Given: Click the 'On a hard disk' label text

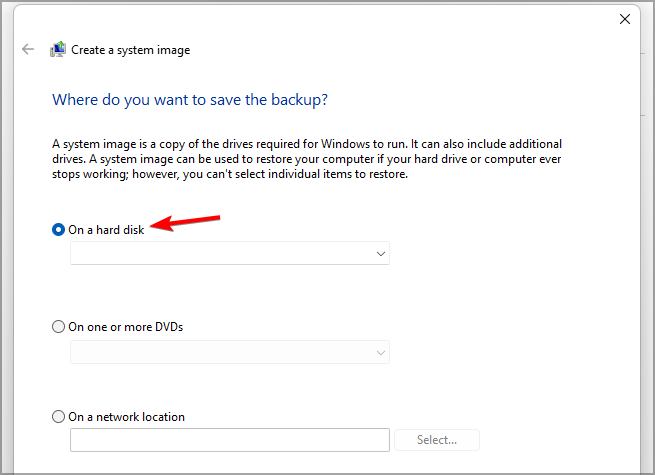Looking at the screenshot, I should [106, 230].
